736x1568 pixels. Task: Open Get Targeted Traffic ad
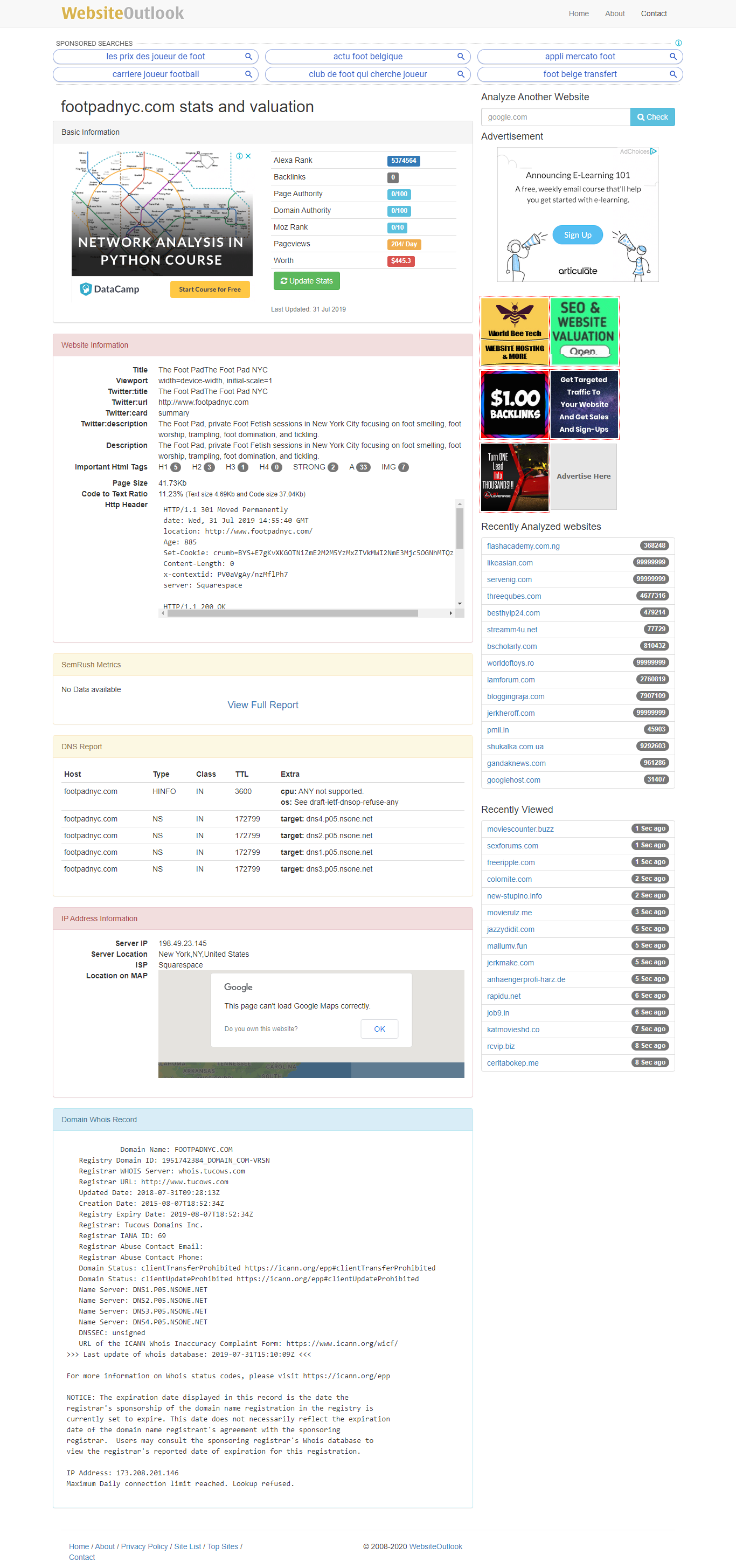[x=584, y=405]
